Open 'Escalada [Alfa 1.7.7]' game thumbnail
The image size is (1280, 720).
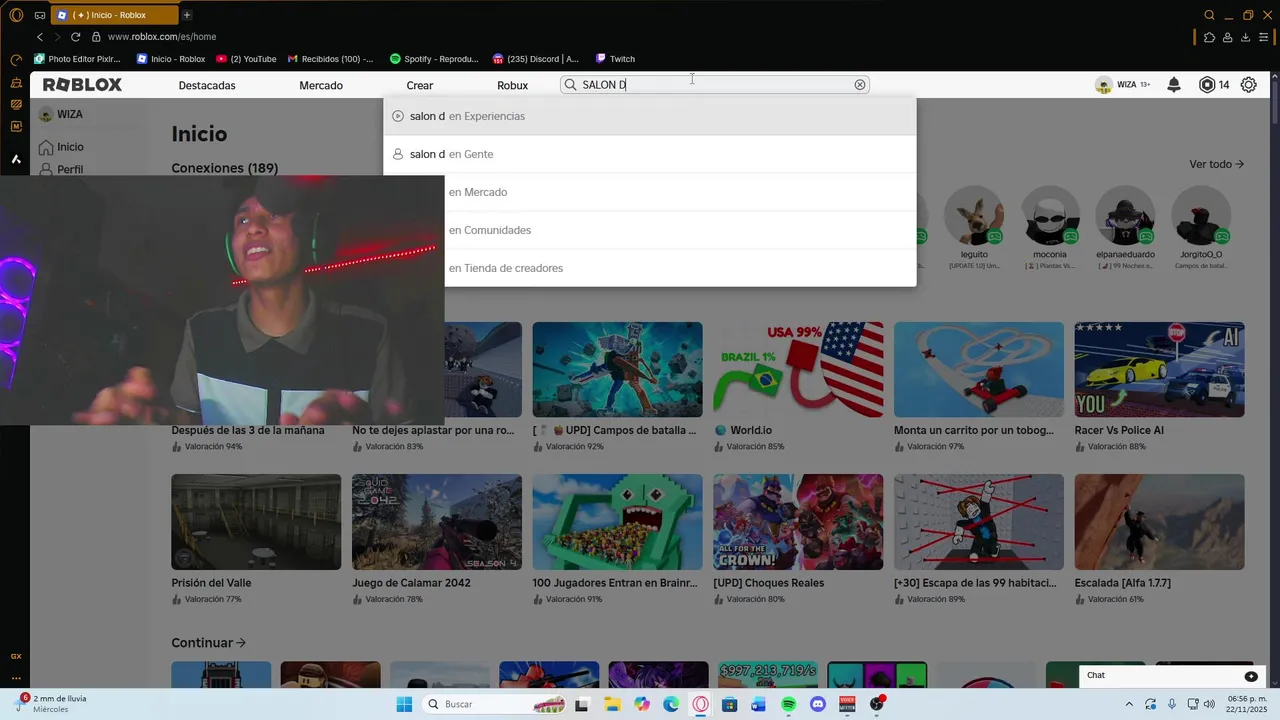(x=1159, y=522)
